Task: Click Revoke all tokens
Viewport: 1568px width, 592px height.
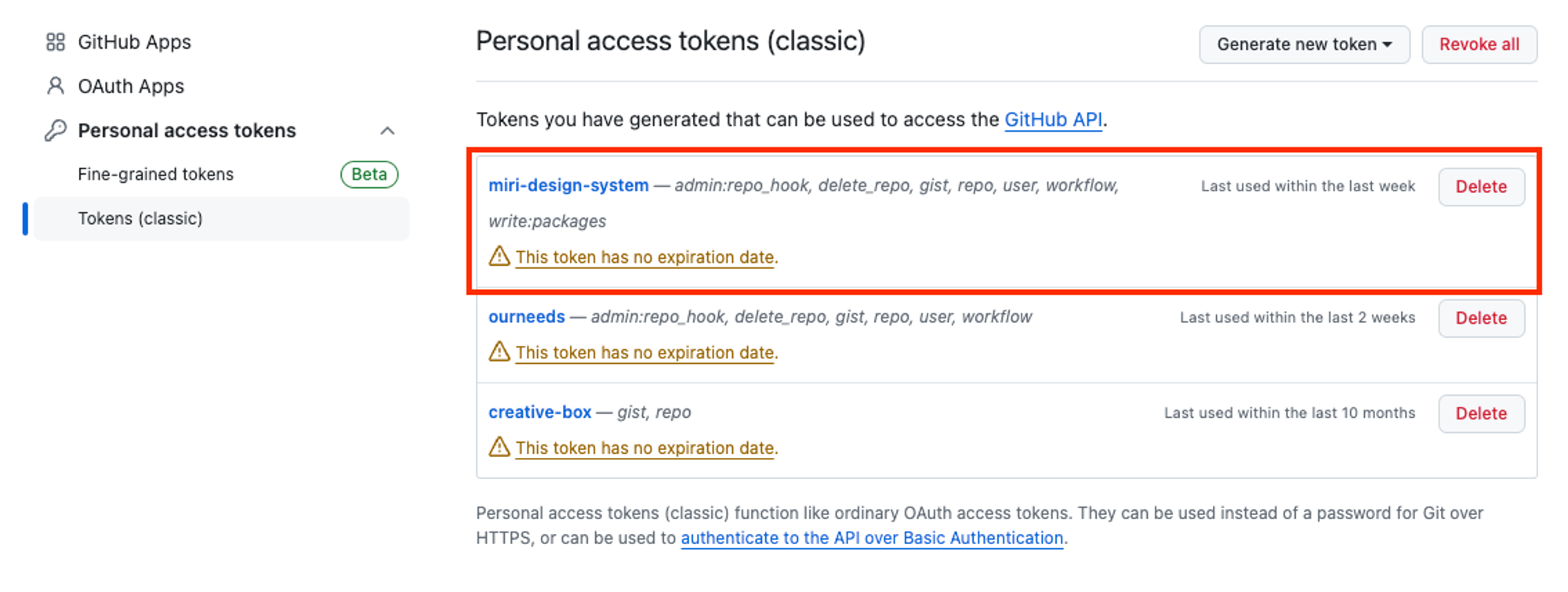Action: coord(1479,45)
